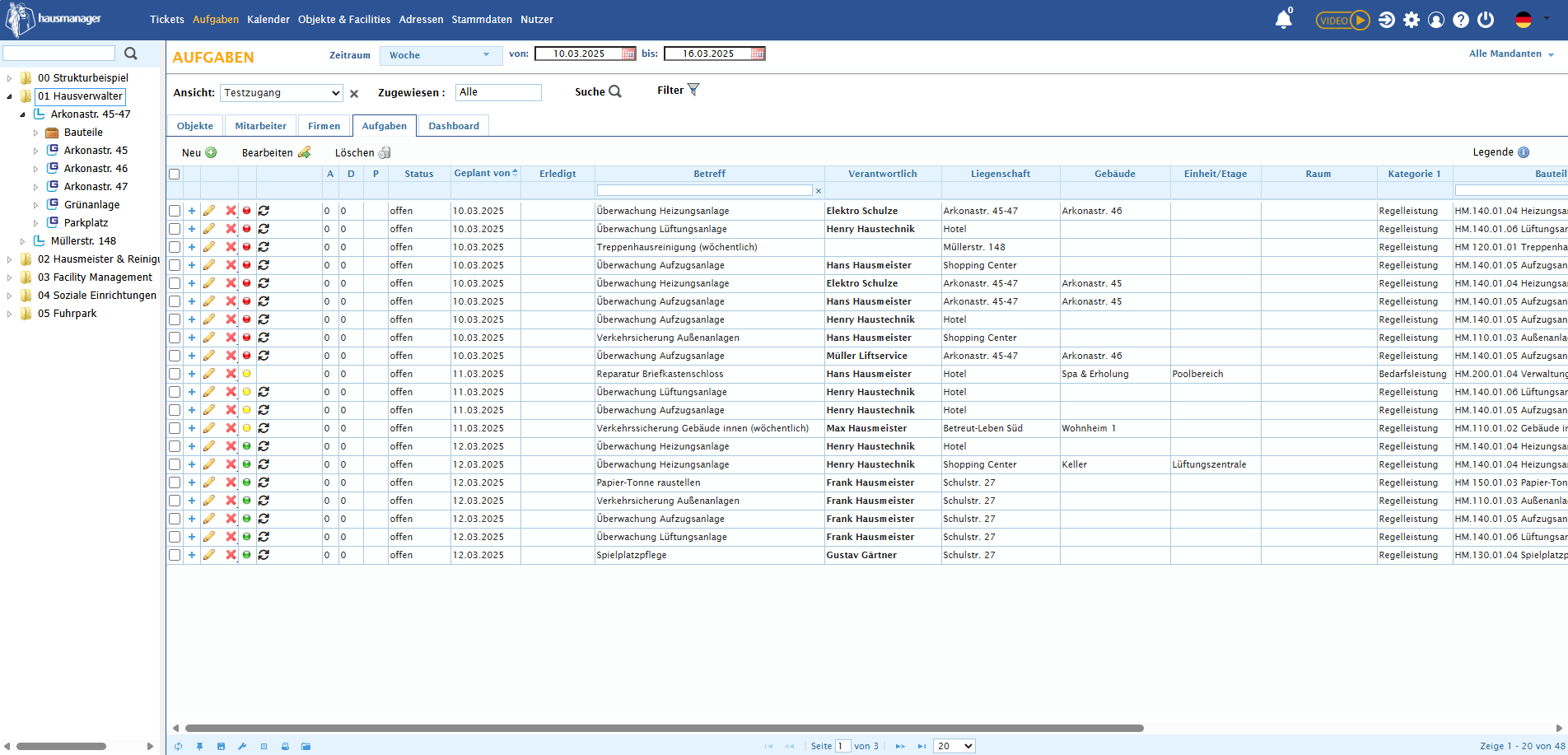Click the Löschen delete button
This screenshot has height=755, width=1568.
362,152
